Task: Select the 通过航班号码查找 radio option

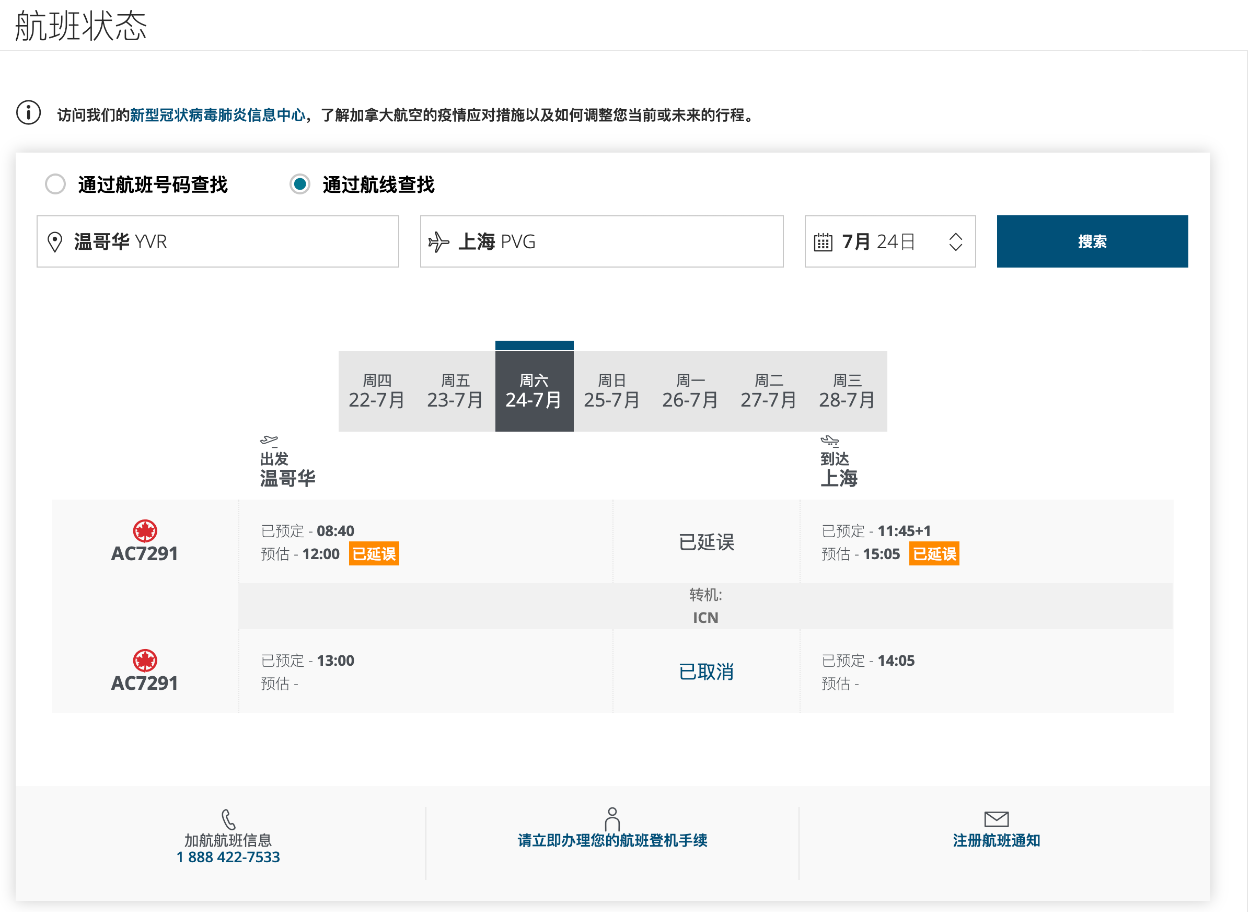Action: (56, 184)
